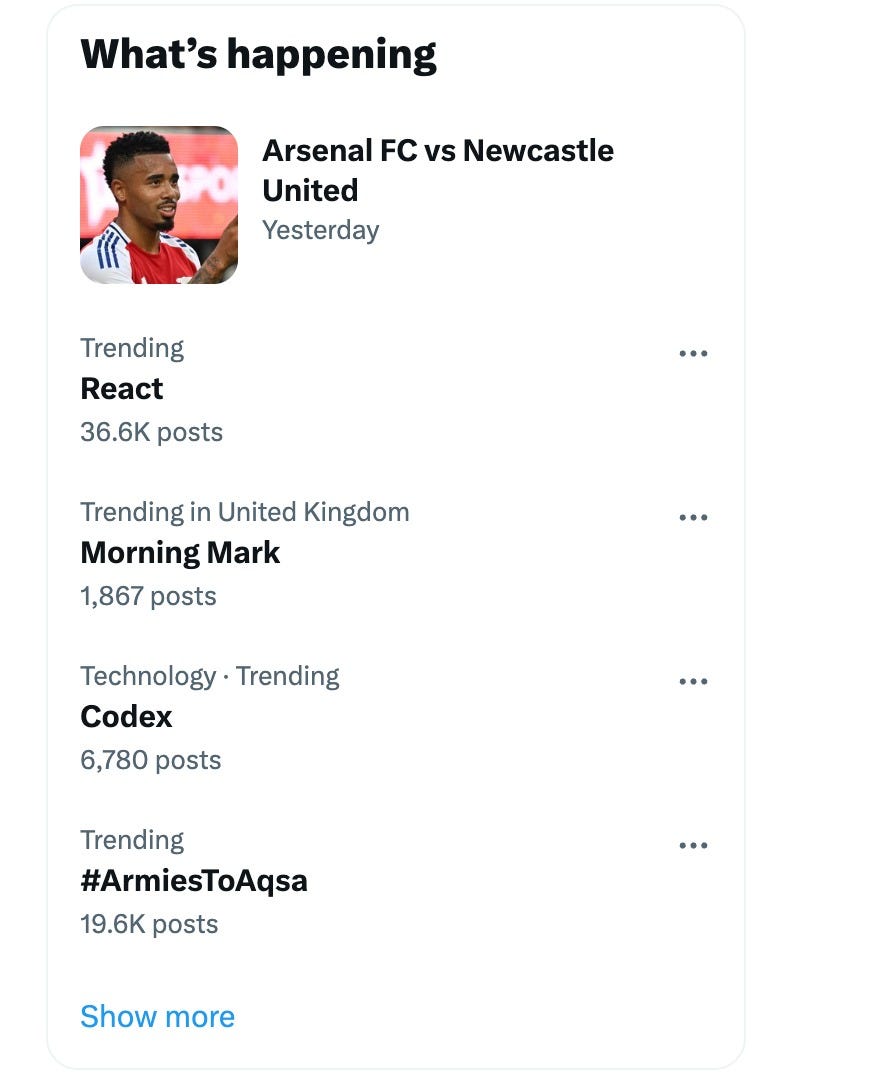Image resolution: width=894 pixels, height=1084 pixels.
Task: Click the three-dot menu beside Morning Mark
Action: (x=693, y=518)
